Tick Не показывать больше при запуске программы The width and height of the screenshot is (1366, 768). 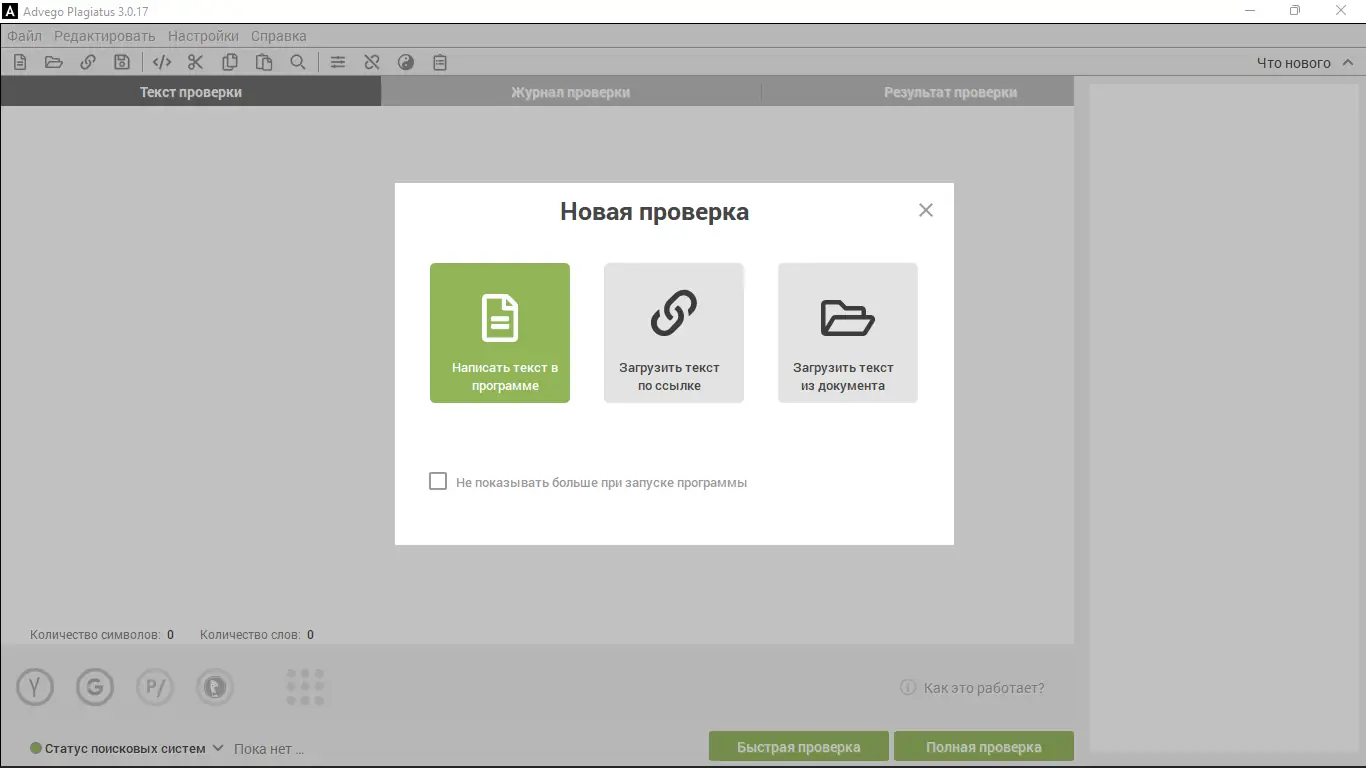(x=438, y=482)
